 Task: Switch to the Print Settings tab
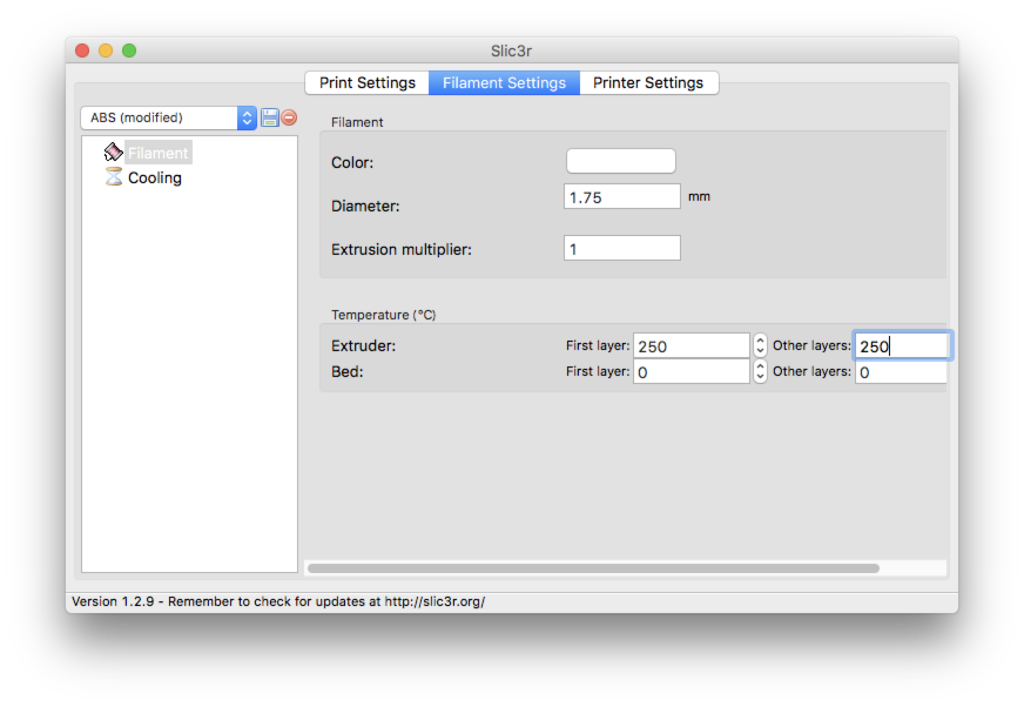click(x=367, y=83)
